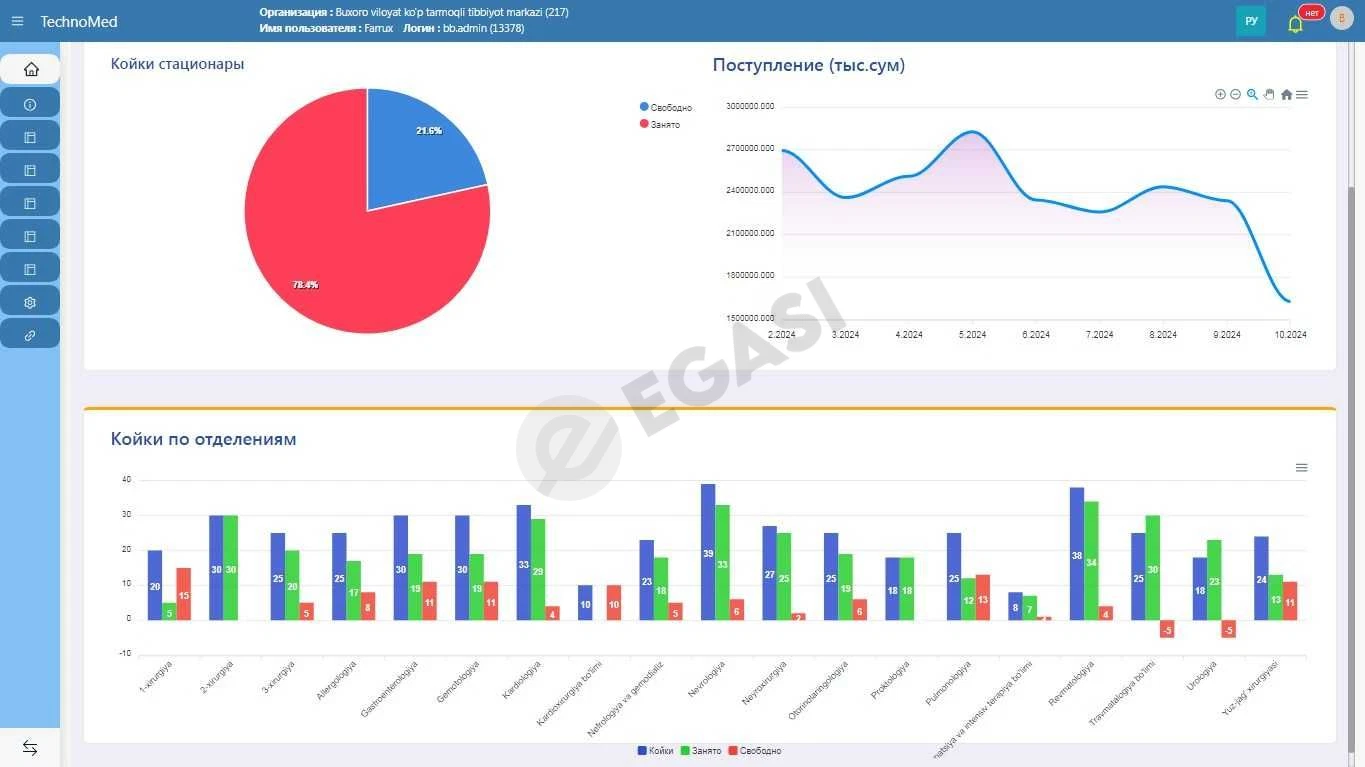Open the settings gear in sidebar

point(30,301)
